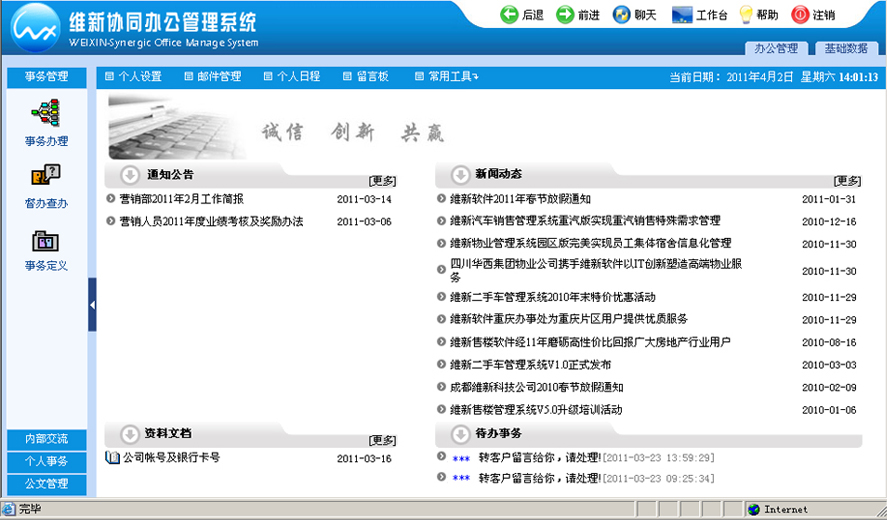887x521 pixels.
Task: Open news 四川华西集团物业公司携手维新软件
Action: 596,270
